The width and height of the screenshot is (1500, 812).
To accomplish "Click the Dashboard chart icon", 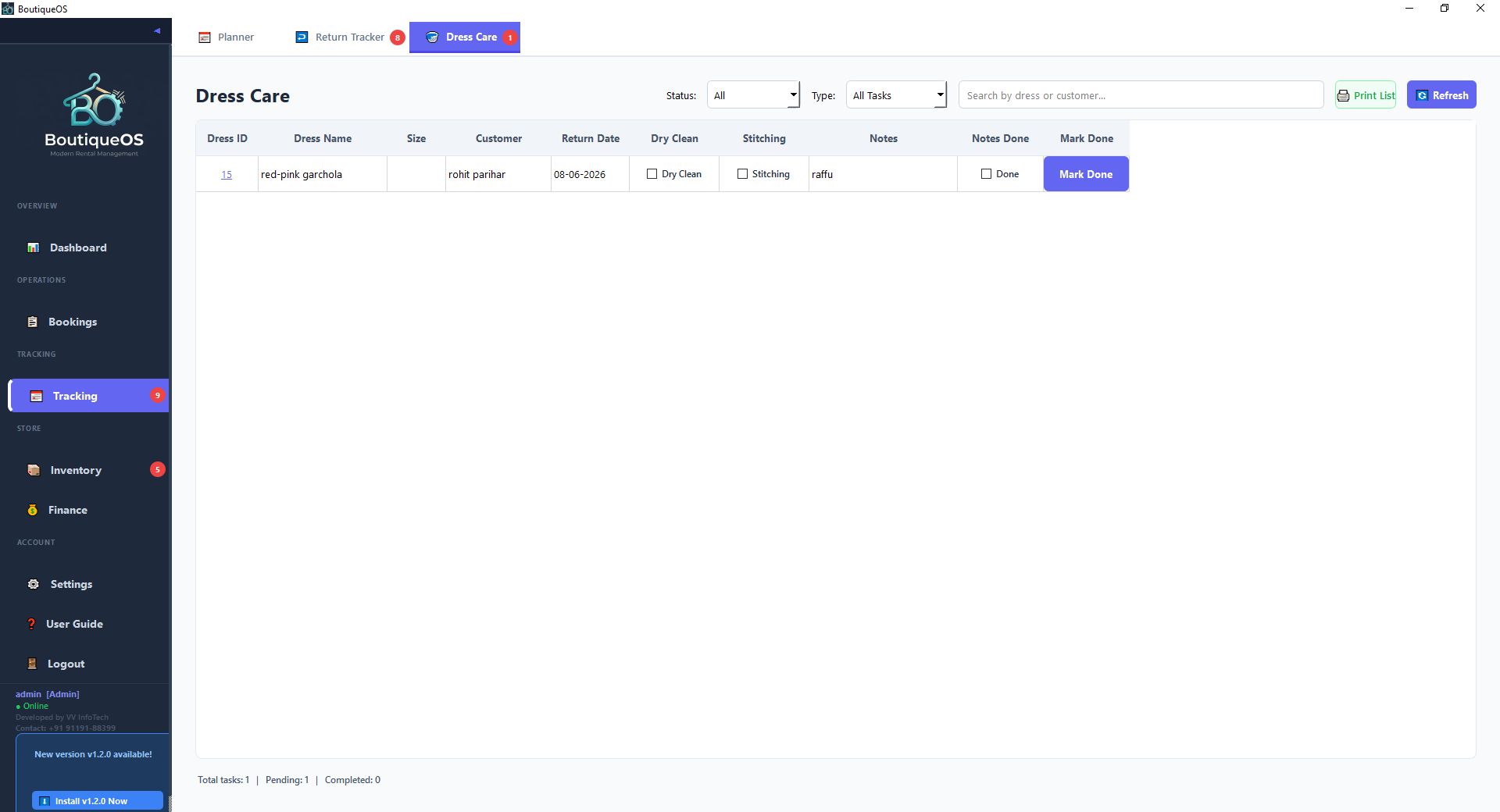I will pos(34,248).
